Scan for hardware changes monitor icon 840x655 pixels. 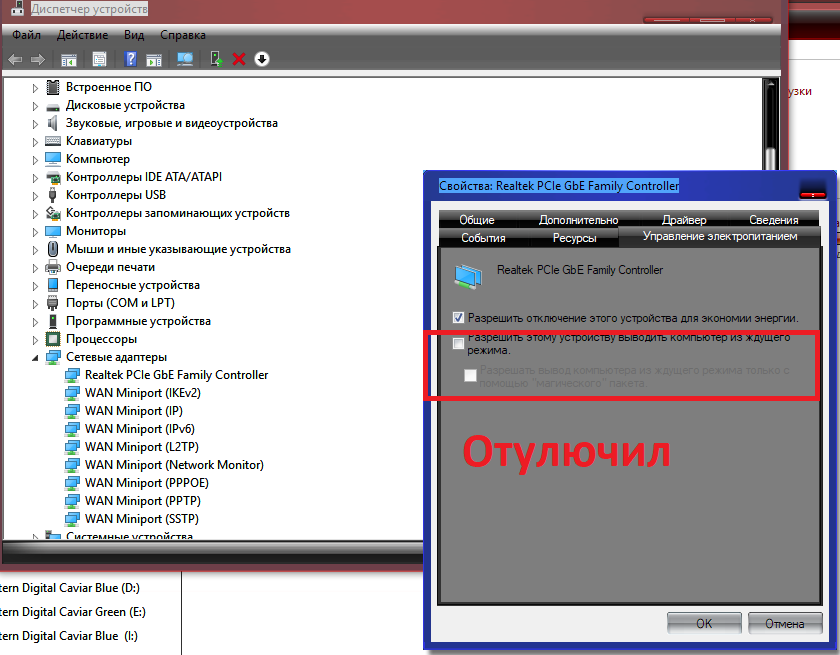[185, 59]
